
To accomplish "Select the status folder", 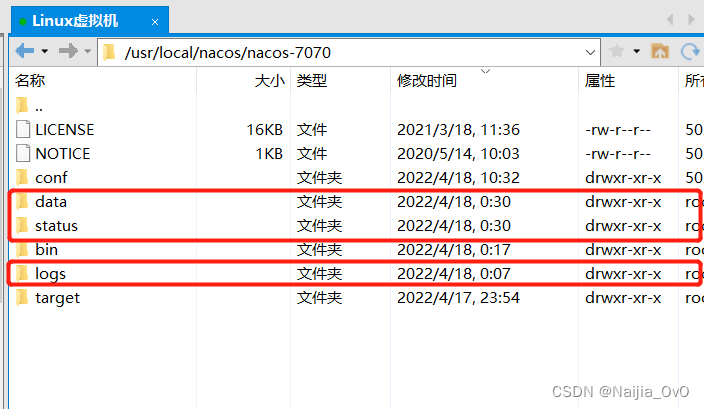I will coord(57,226).
